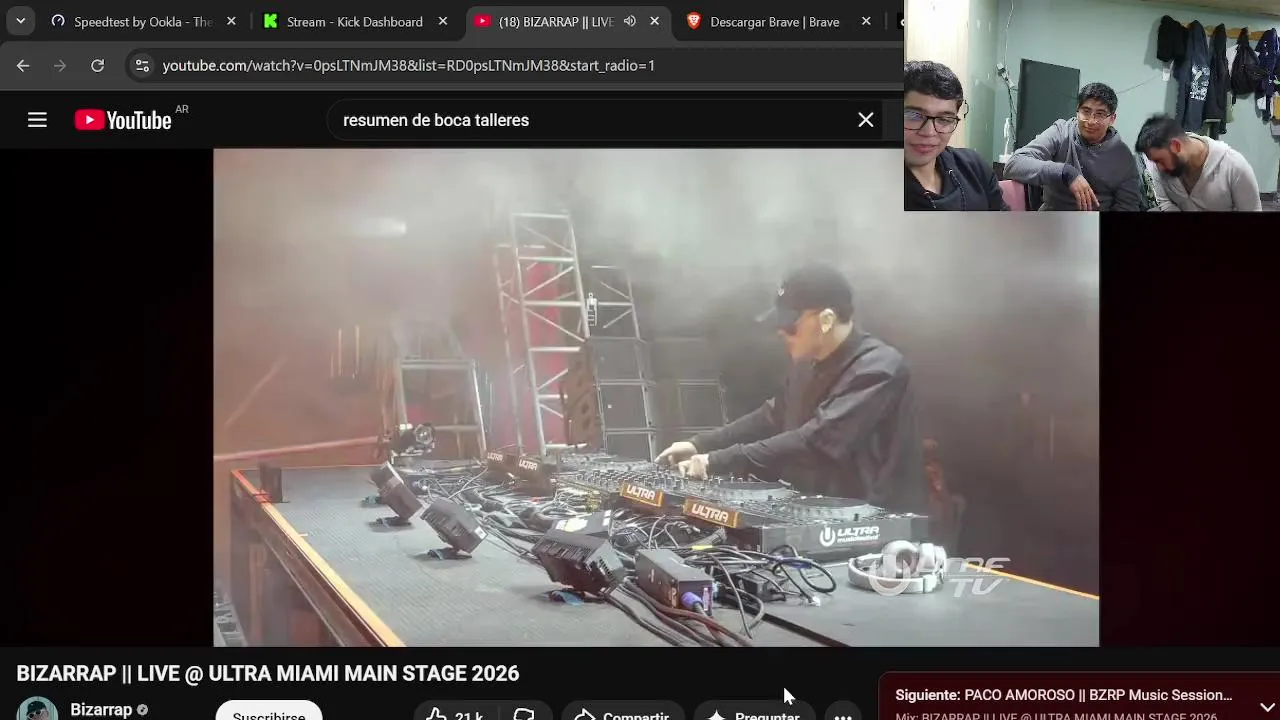This screenshot has width=1280, height=720.
Task: Go to YouTube home via logo
Action: pos(124,120)
